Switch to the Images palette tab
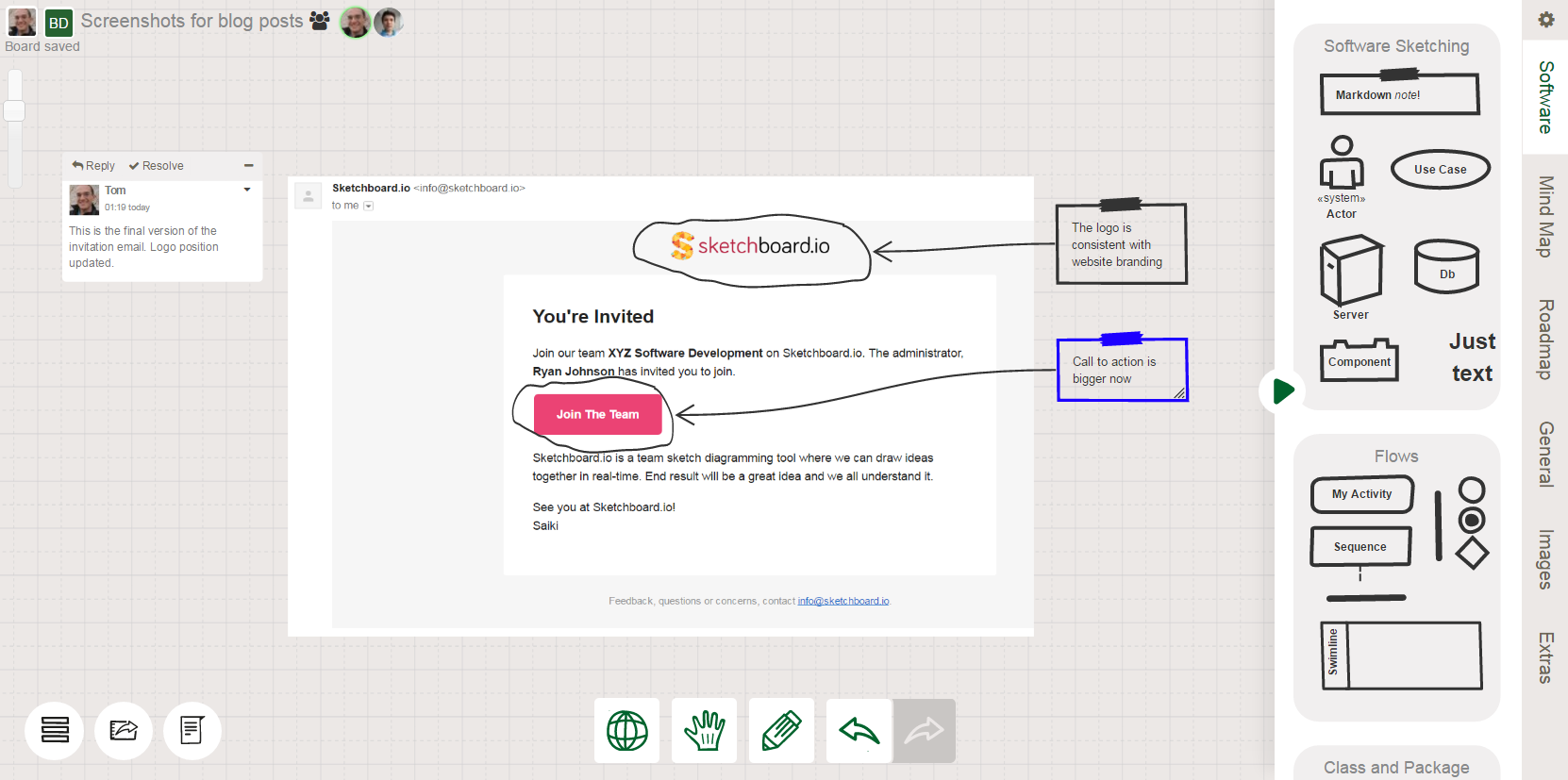This screenshot has height=780, width=1568. click(x=1545, y=559)
